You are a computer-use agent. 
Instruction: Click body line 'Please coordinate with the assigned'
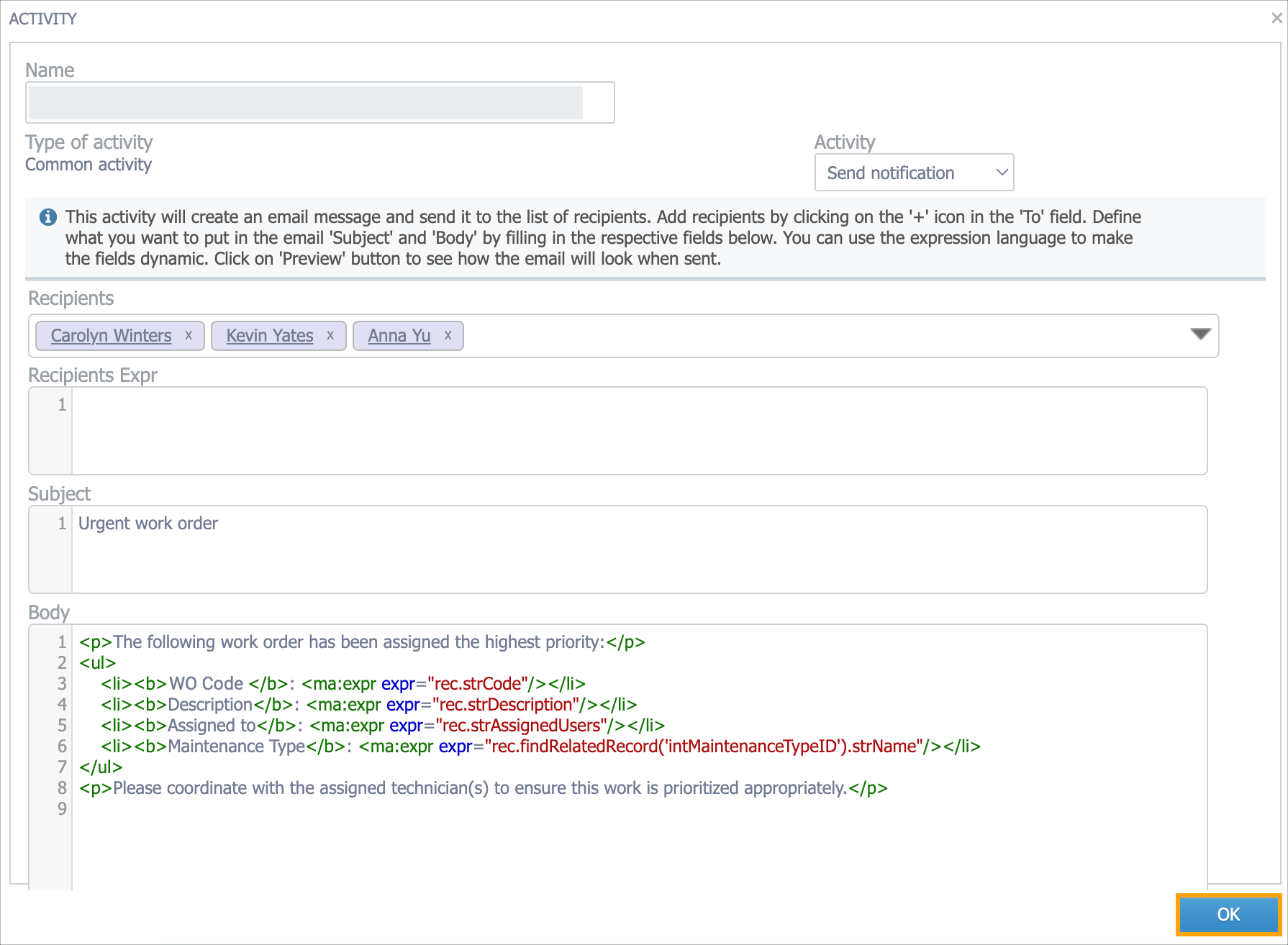[484, 788]
